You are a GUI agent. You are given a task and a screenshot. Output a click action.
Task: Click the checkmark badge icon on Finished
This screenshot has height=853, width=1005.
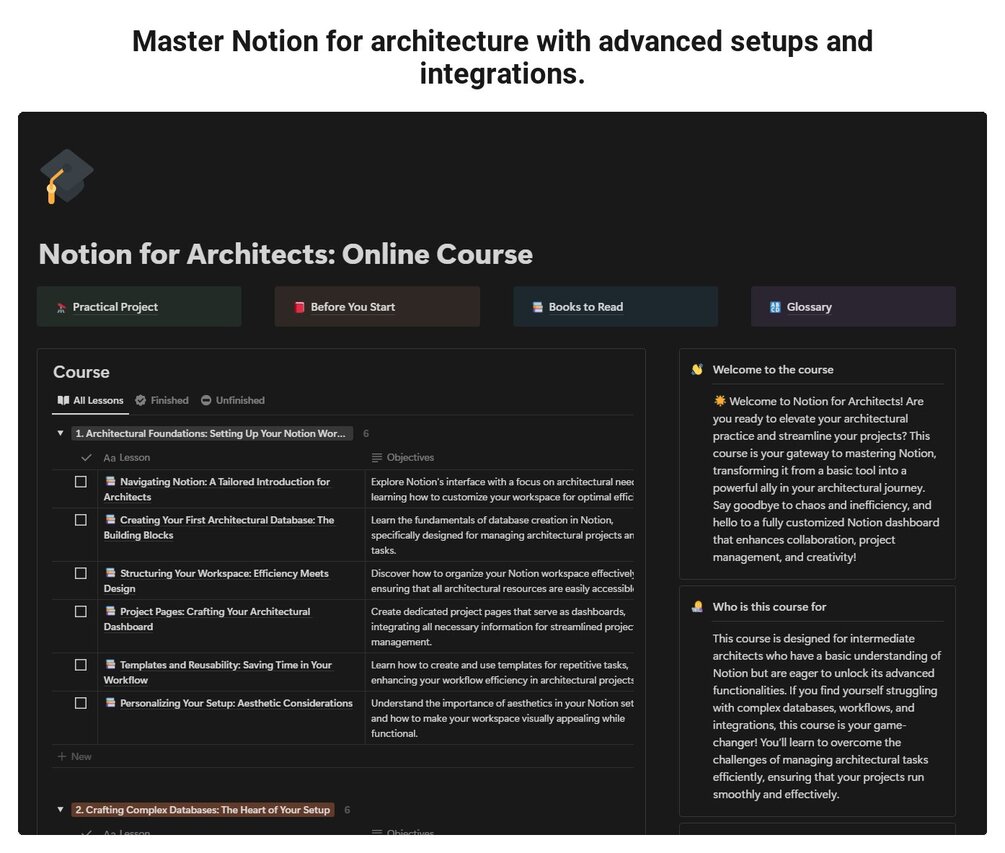140,401
